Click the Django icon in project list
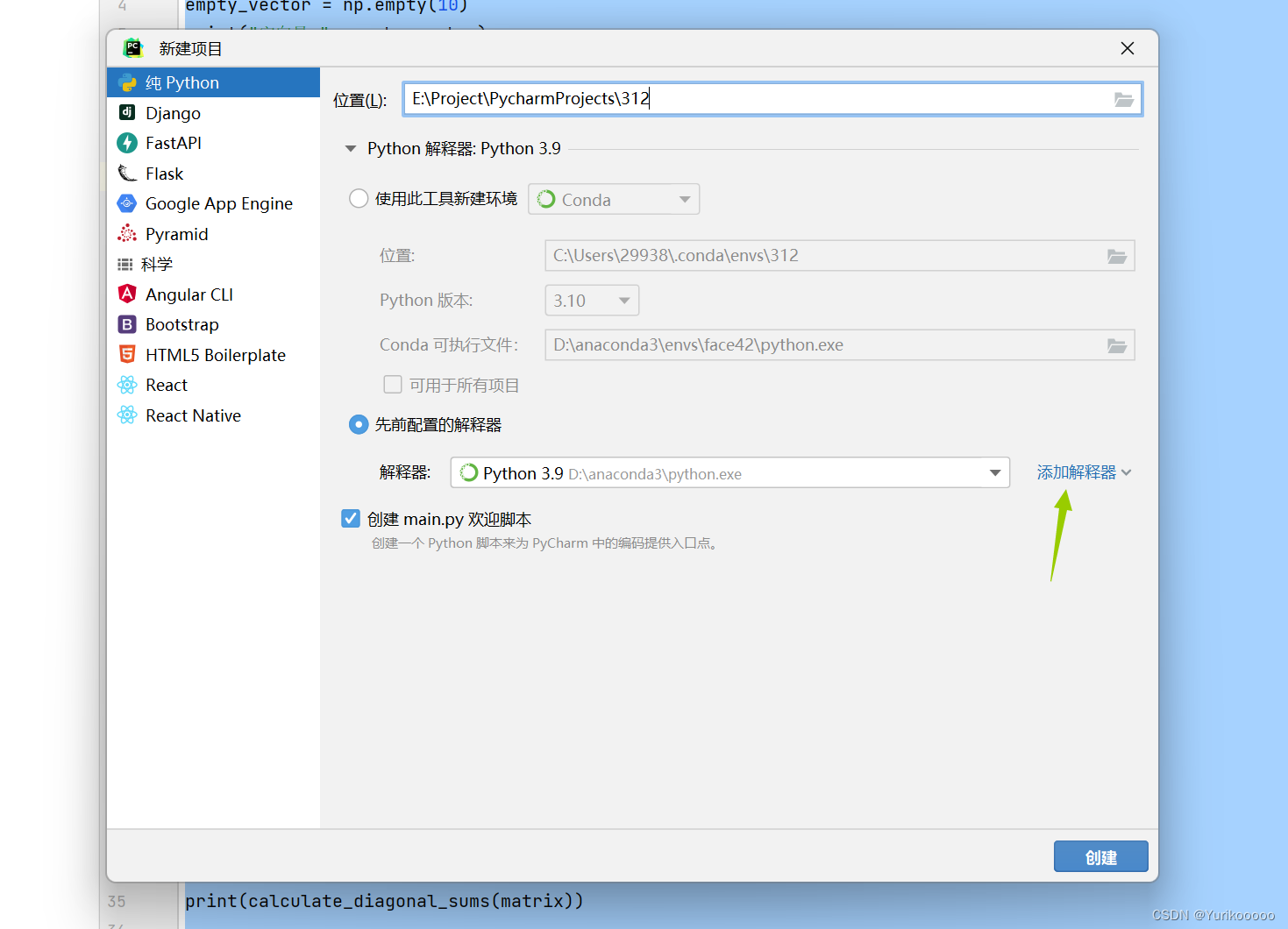This screenshot has width=1288, height=929. 127,112
